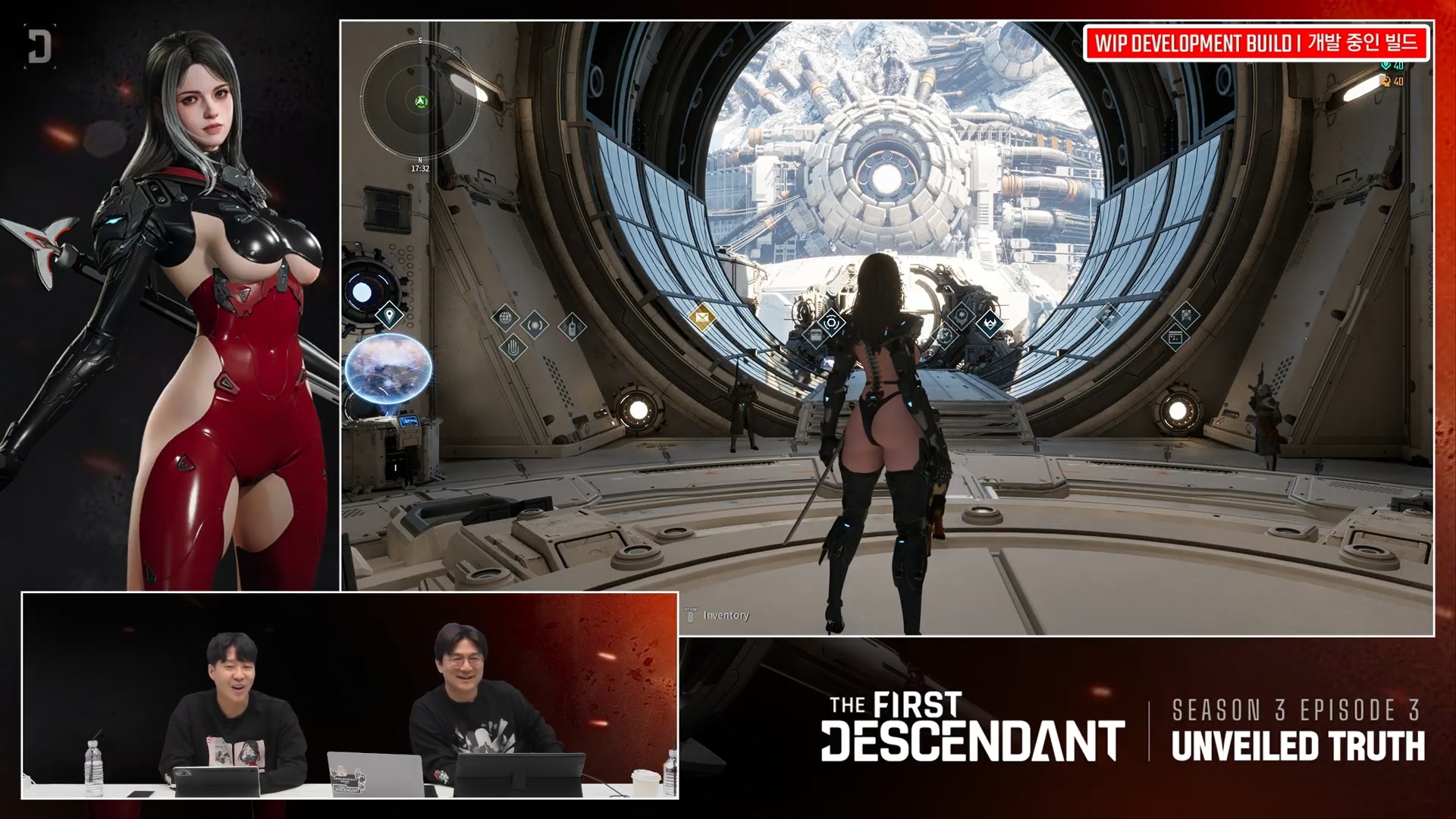Click the WIP Development Build banner
Screen dimensions: 1456x819
click(1256, 43)
